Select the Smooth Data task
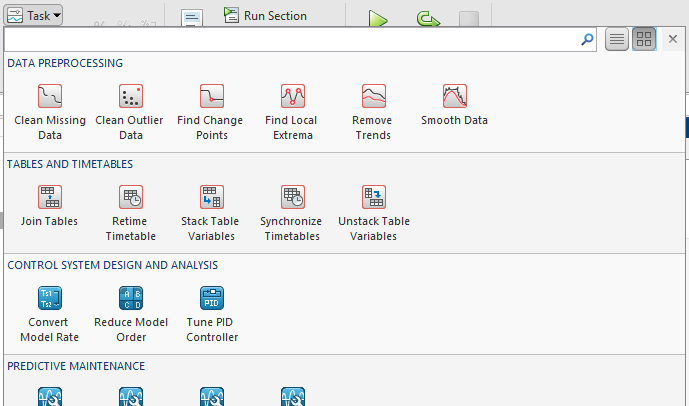The height and width of the screenshot is (406, 689). [454, 105]
